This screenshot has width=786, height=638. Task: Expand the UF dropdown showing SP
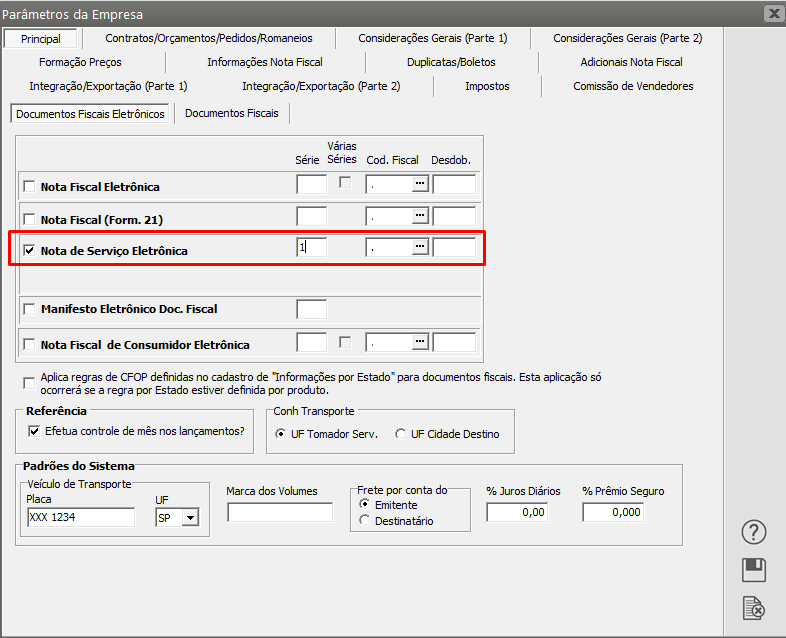point(190,517)
